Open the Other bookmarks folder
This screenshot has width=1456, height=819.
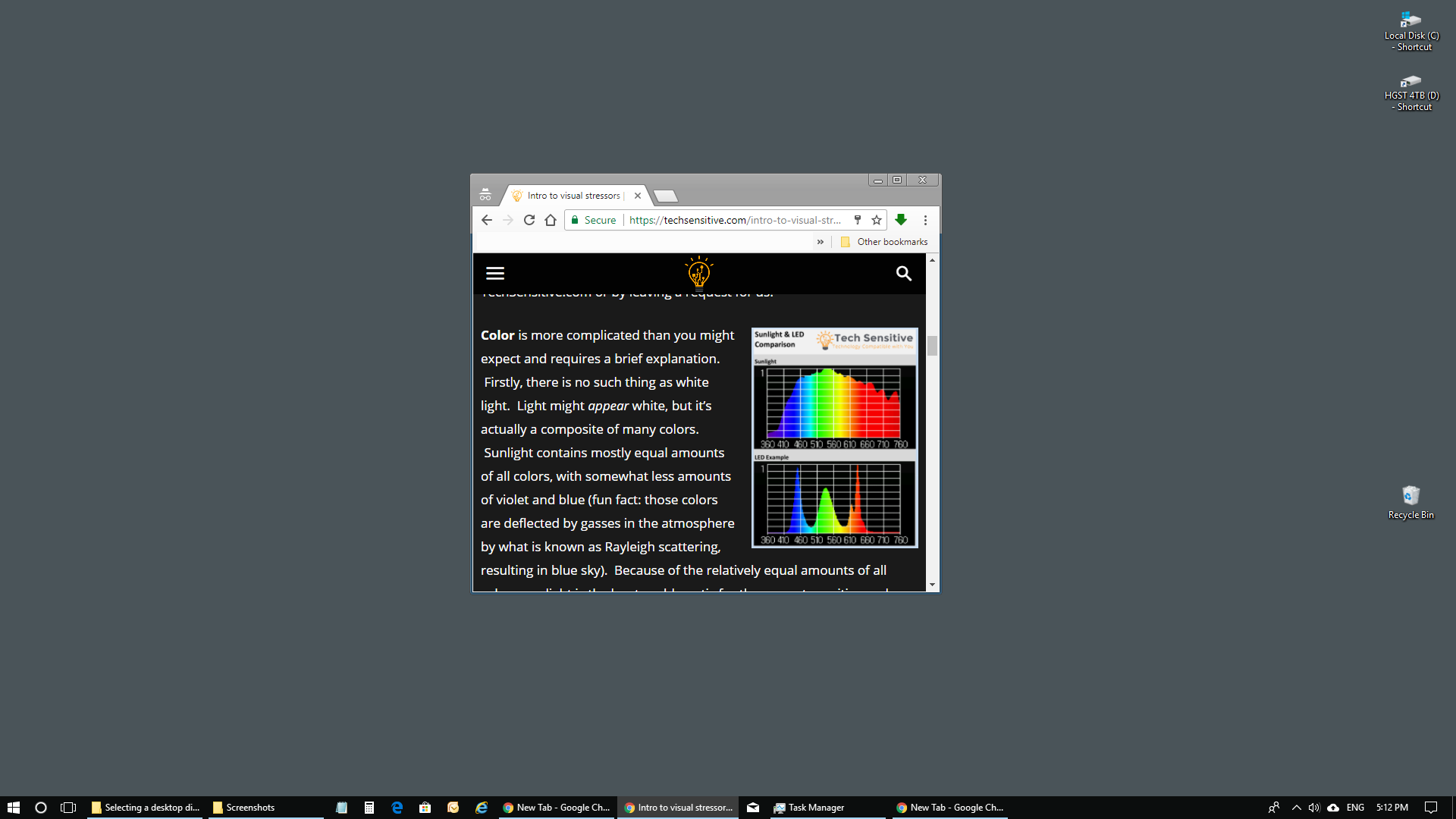[884, 242]
